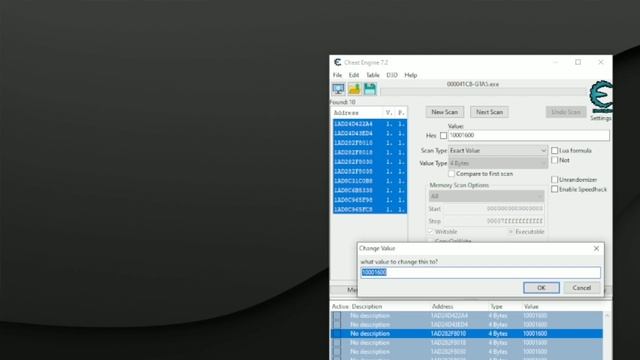Select table row with address 1AD24D422A4

point(467,316)
